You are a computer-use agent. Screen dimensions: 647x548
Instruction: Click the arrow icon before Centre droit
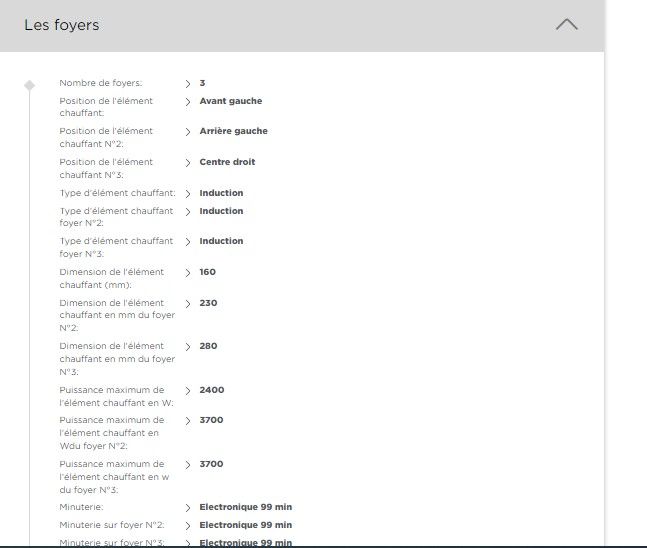coord(188,162)
